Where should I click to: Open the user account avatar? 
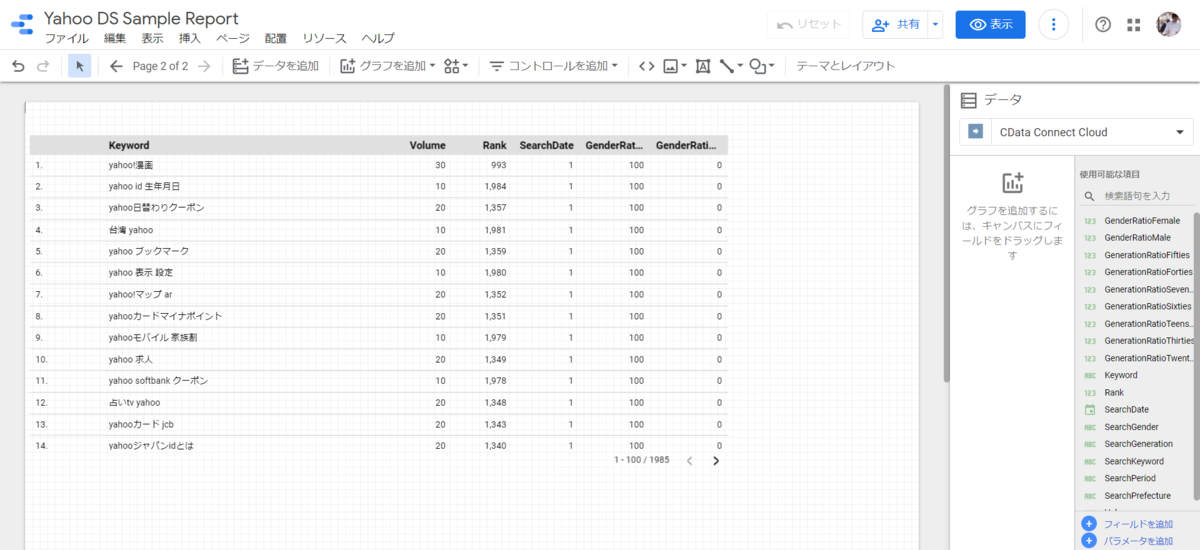pos(1169,25)
